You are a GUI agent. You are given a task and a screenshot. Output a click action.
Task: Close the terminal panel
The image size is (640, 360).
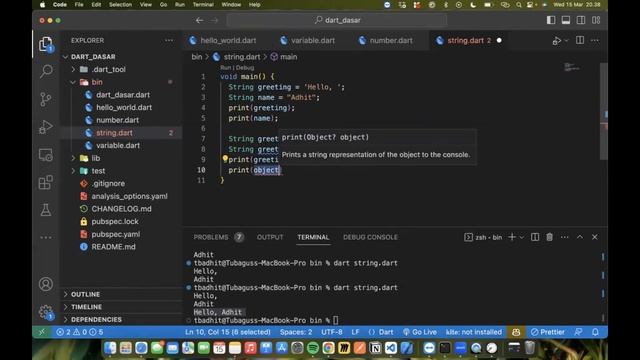[595, 237]
